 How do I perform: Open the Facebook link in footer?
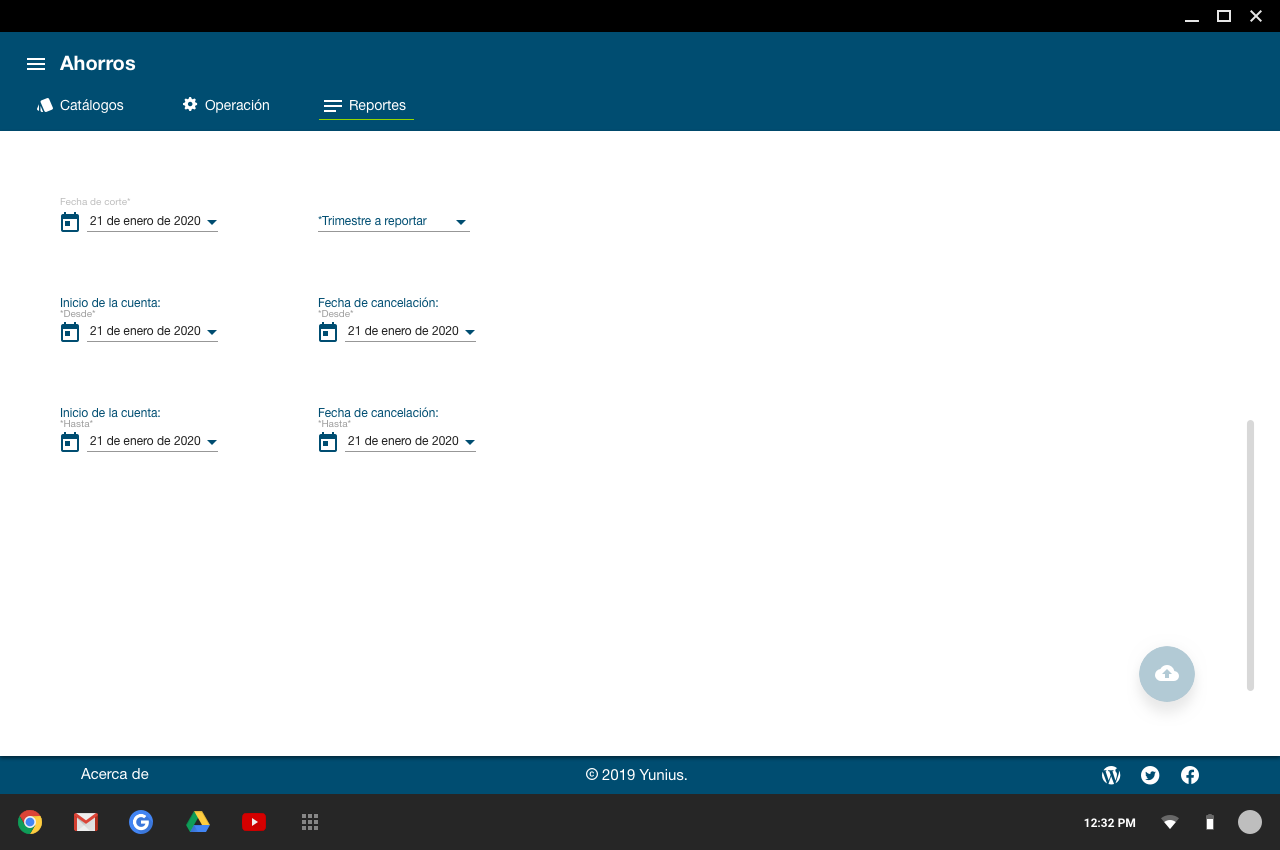tap(1190, 775)
